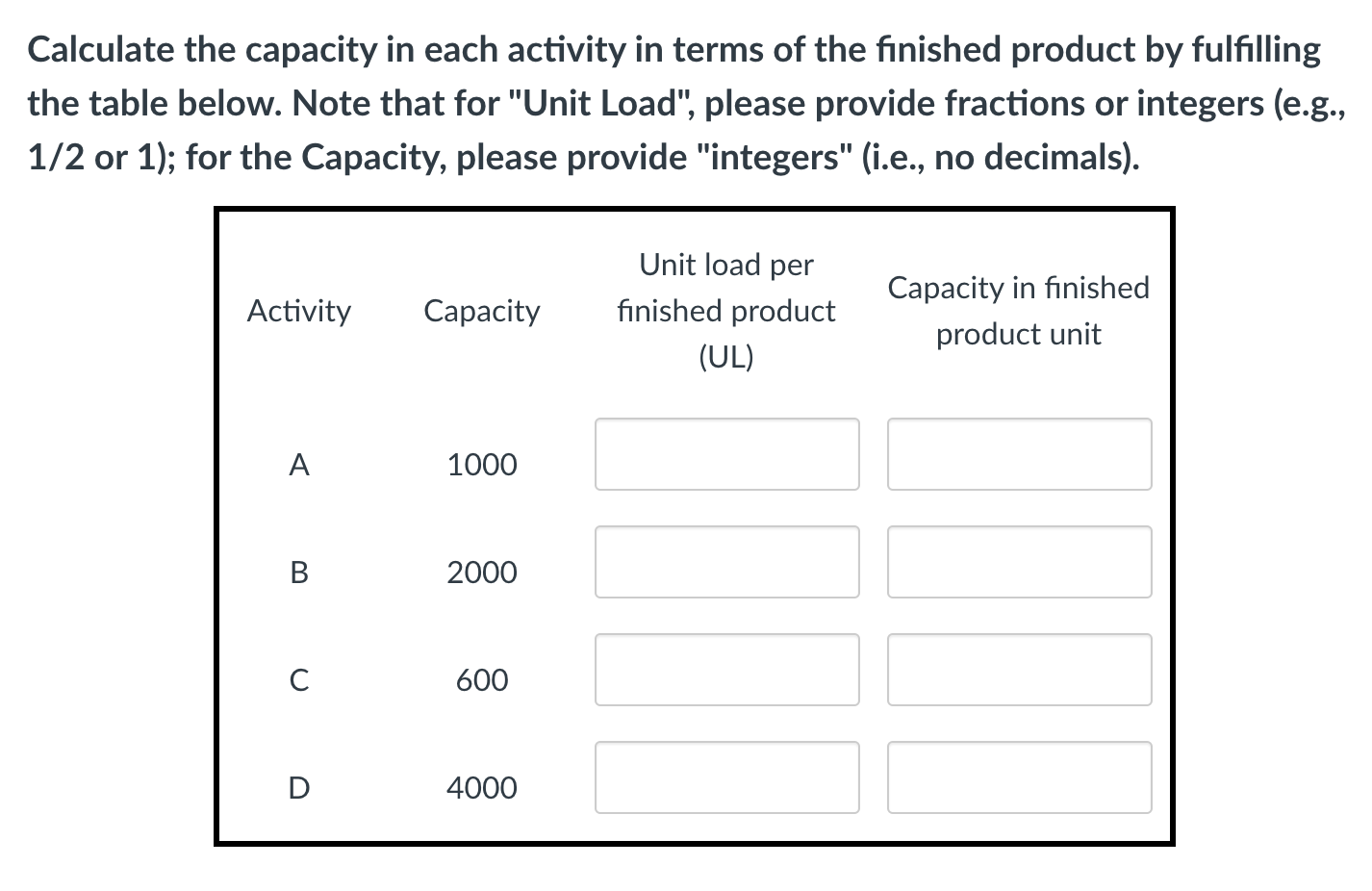Screen dimensions: 1372x891
Task: Select the Capacity input for Activity D
Action: click(1019, 777)
